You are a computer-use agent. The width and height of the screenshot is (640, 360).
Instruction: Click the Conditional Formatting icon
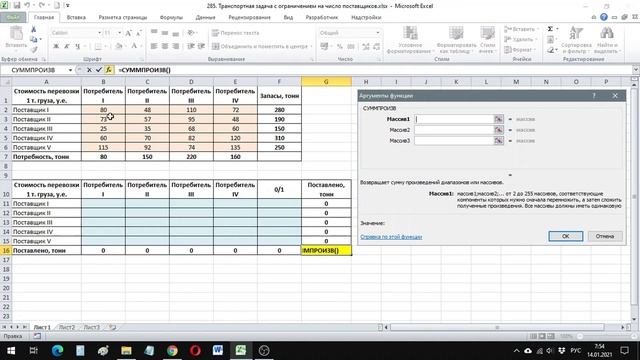click(x=410, y=34)
